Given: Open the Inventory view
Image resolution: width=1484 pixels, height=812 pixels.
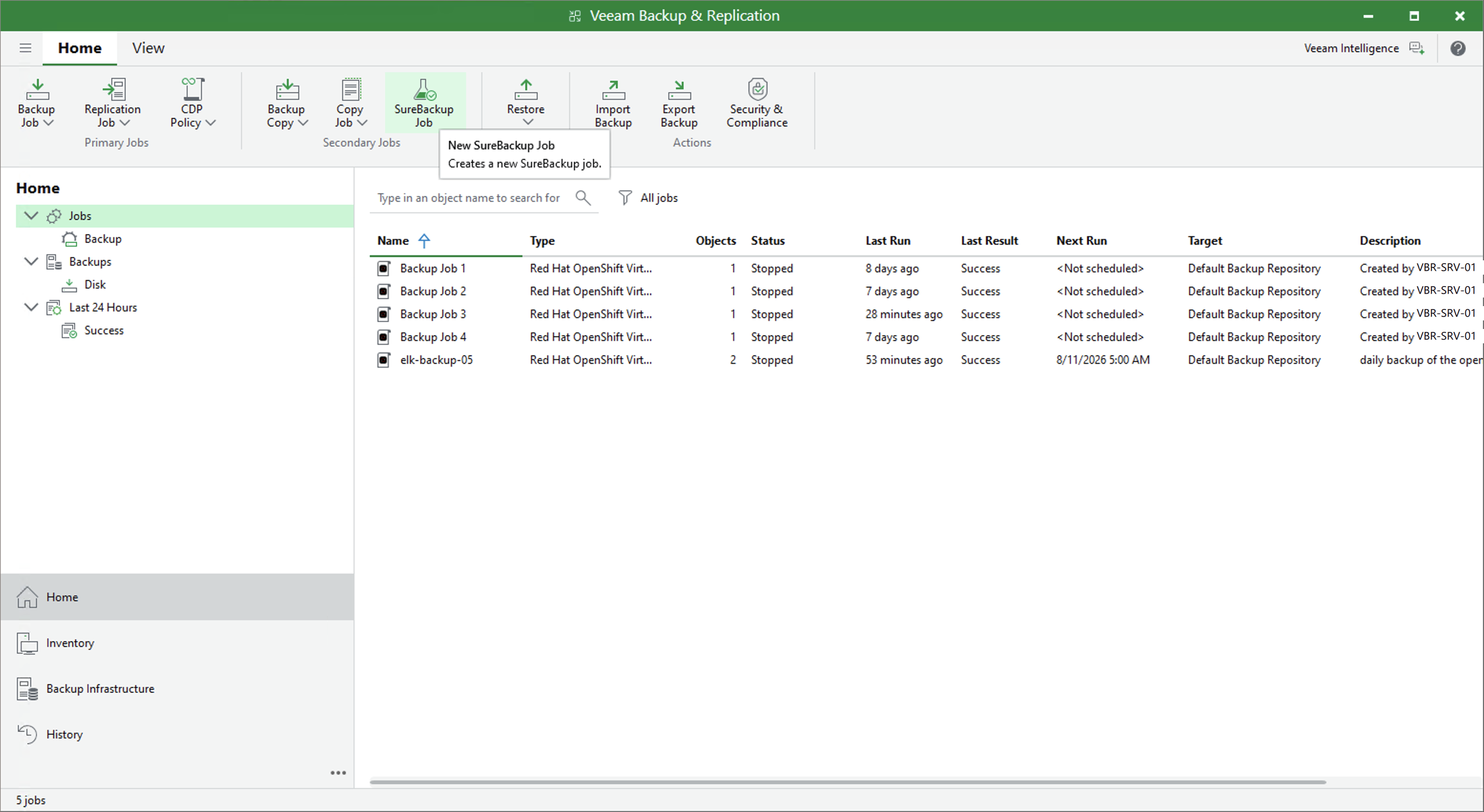Looking at the screenshot, I should pos(177,643).
